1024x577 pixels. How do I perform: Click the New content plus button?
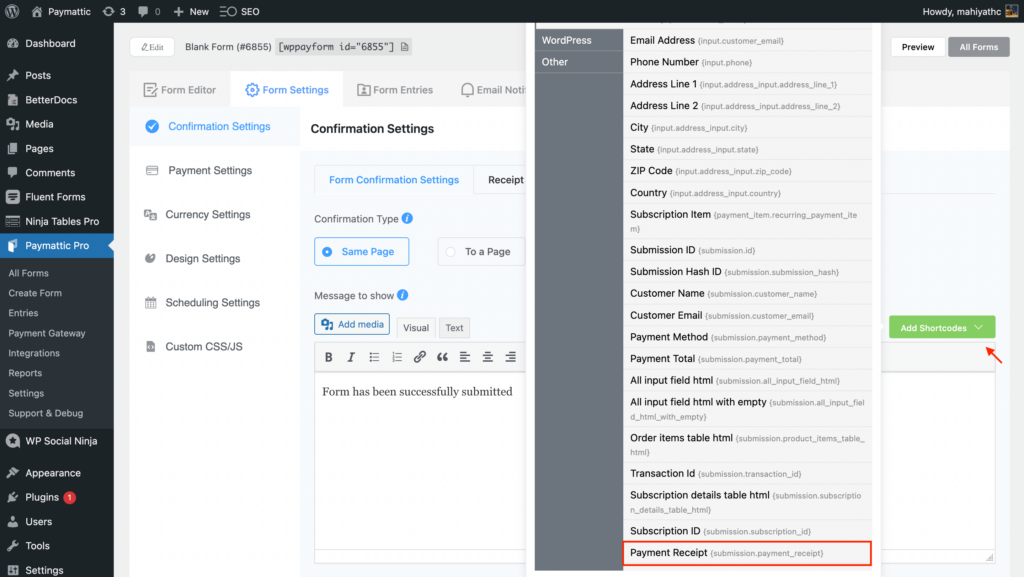(191, 12)
